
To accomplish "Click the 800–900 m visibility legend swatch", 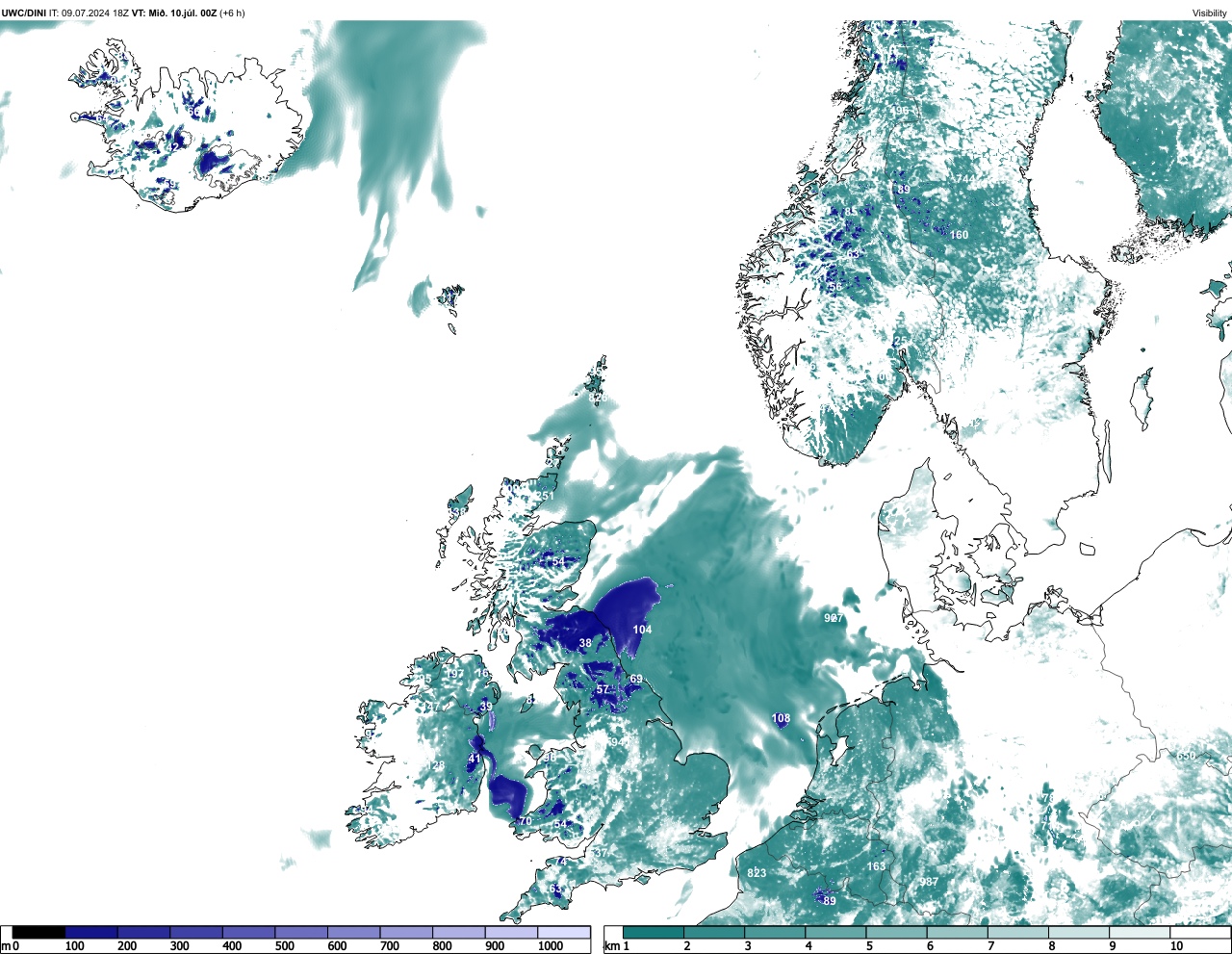I will click(458, 932).
